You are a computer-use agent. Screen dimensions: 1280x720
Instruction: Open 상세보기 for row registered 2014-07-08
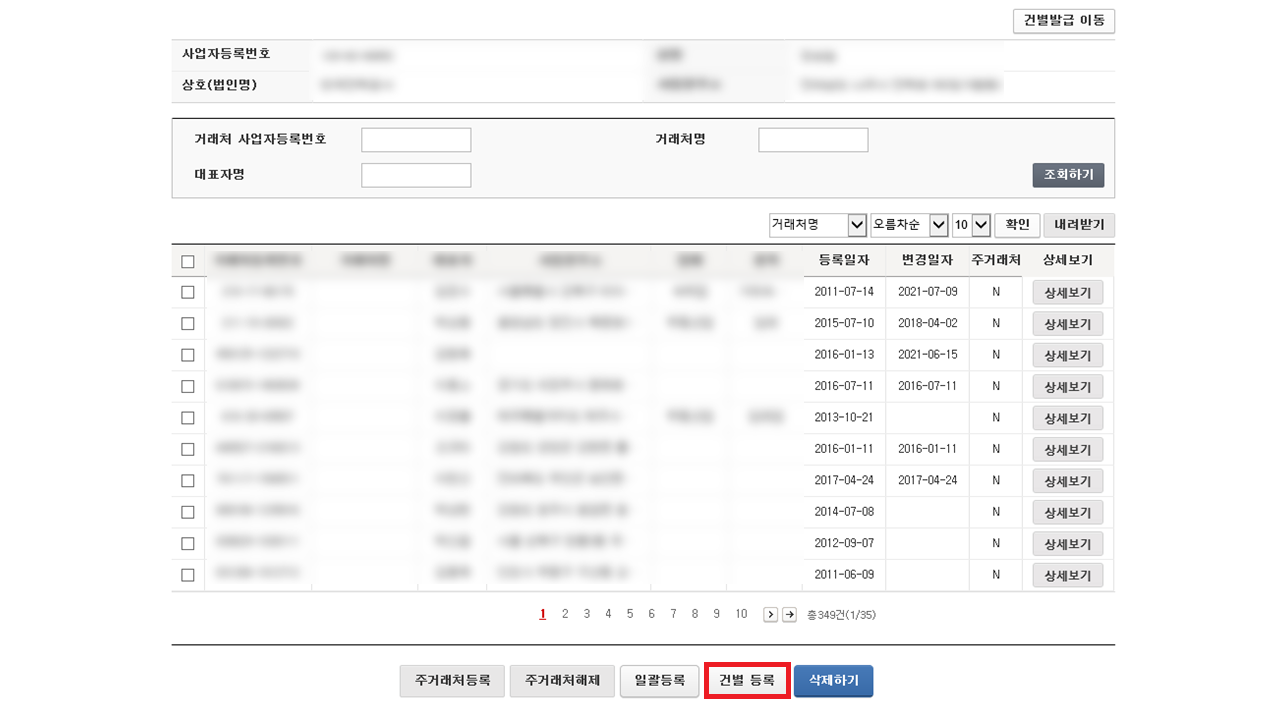coord(1068,513)
